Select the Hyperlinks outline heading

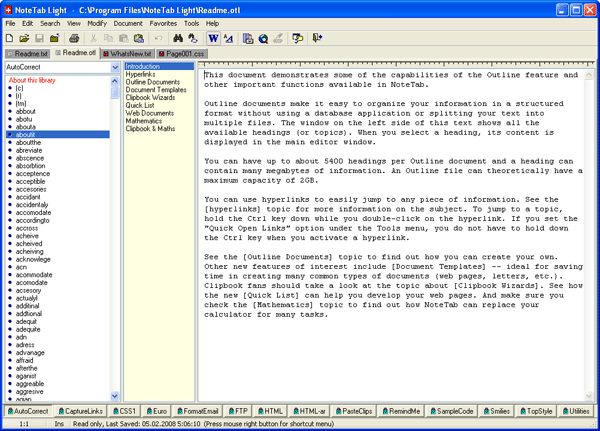pos(140,74)
